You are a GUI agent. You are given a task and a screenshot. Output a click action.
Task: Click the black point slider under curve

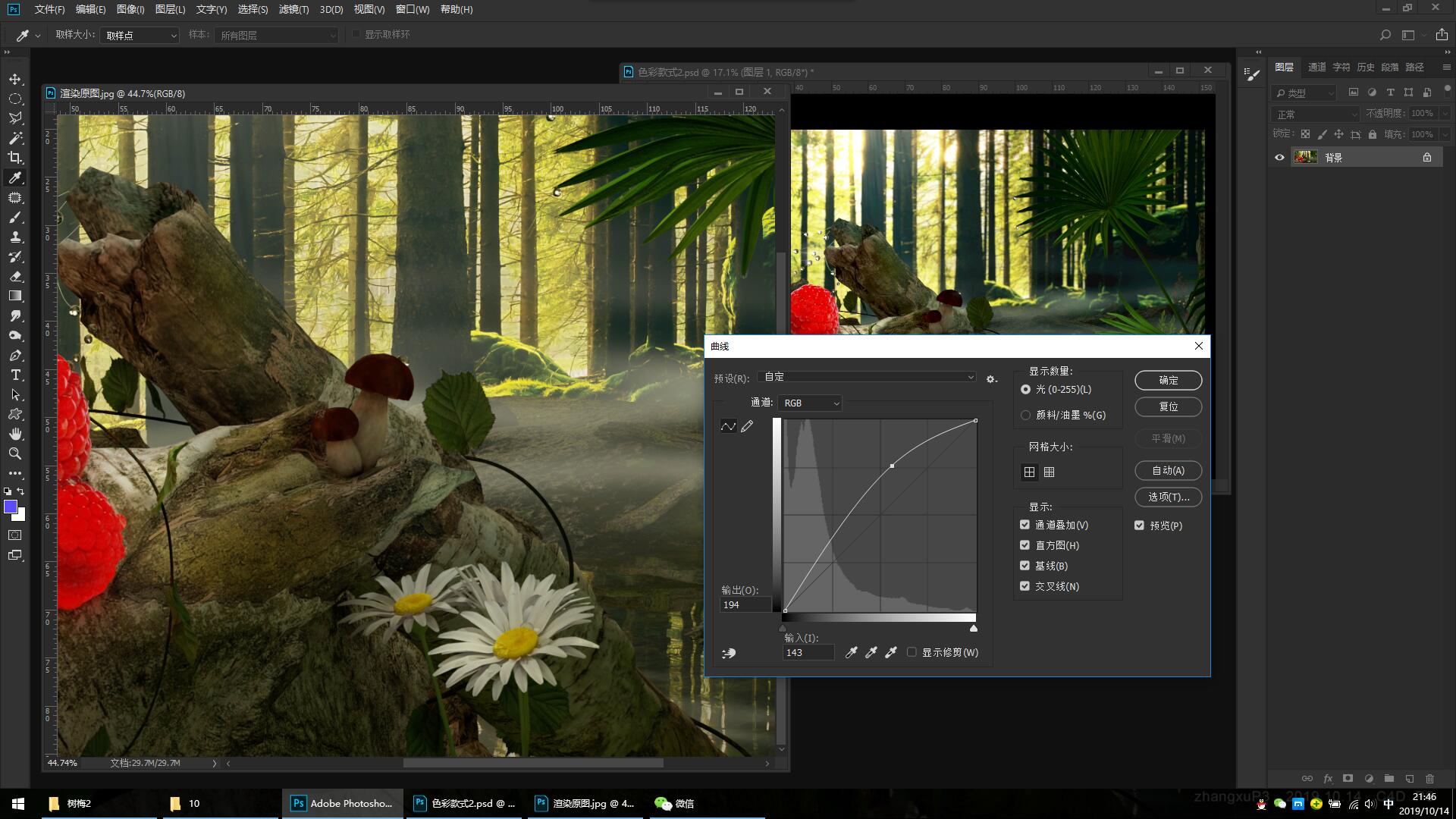[x=783, y=629]
